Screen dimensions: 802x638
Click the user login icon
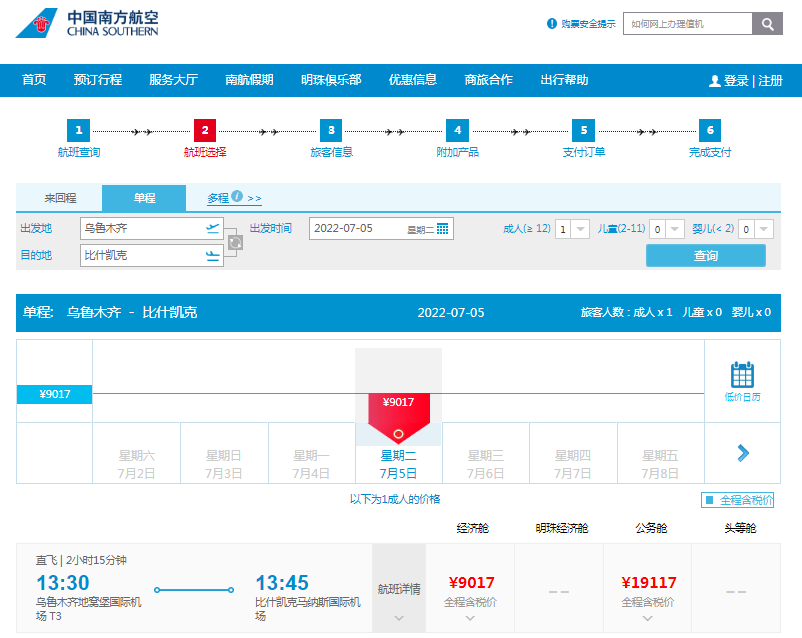coord(714,81)
